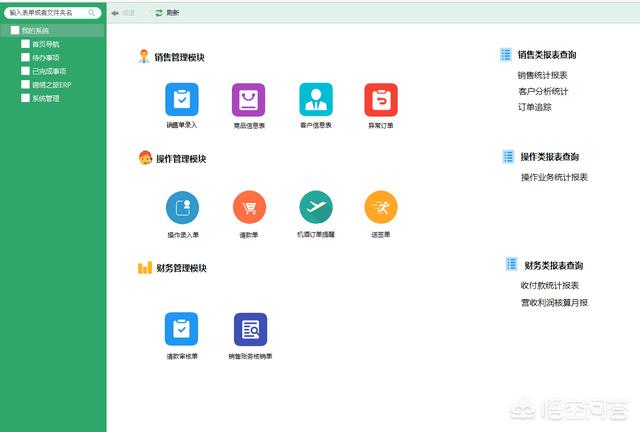This screenshot has height=432, width=640.
Task: Open the 销售账务核销单 document search icon
Action: [250, 330]
